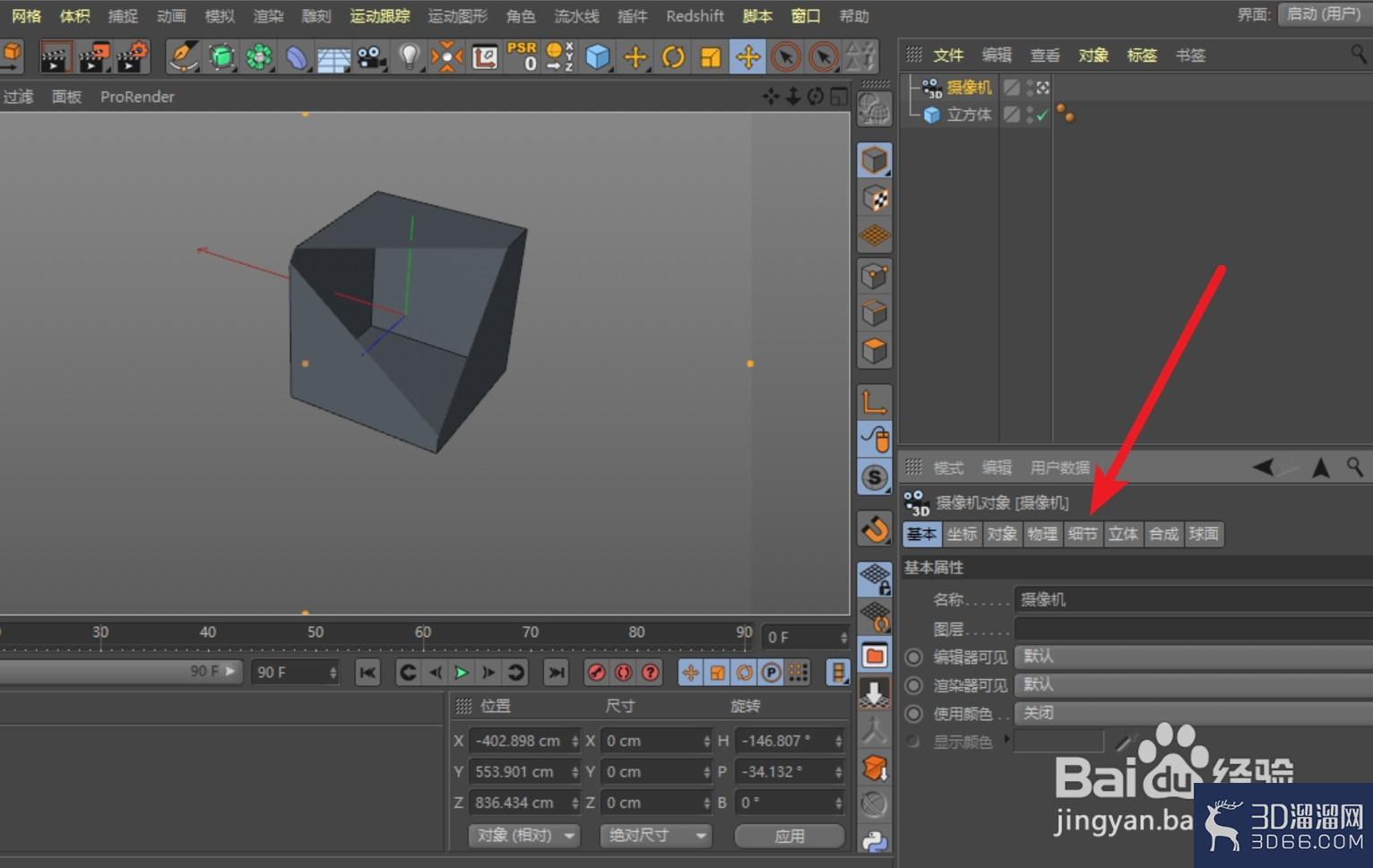Toggle parameter (P) keyframe recording
This screenshot has height=868, width=1373.
coord(771,672)
